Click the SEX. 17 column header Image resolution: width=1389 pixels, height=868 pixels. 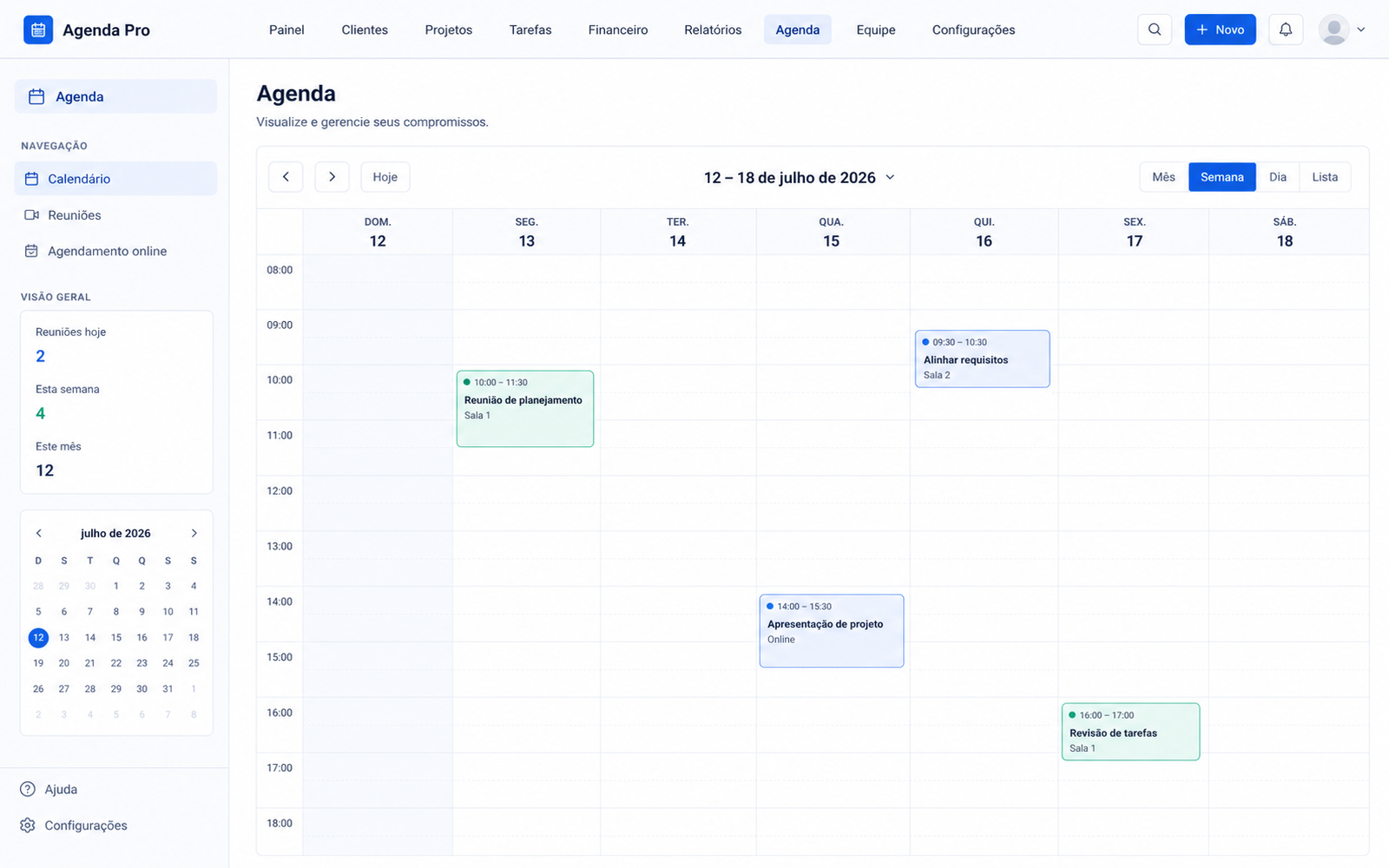pos(1135,233)
